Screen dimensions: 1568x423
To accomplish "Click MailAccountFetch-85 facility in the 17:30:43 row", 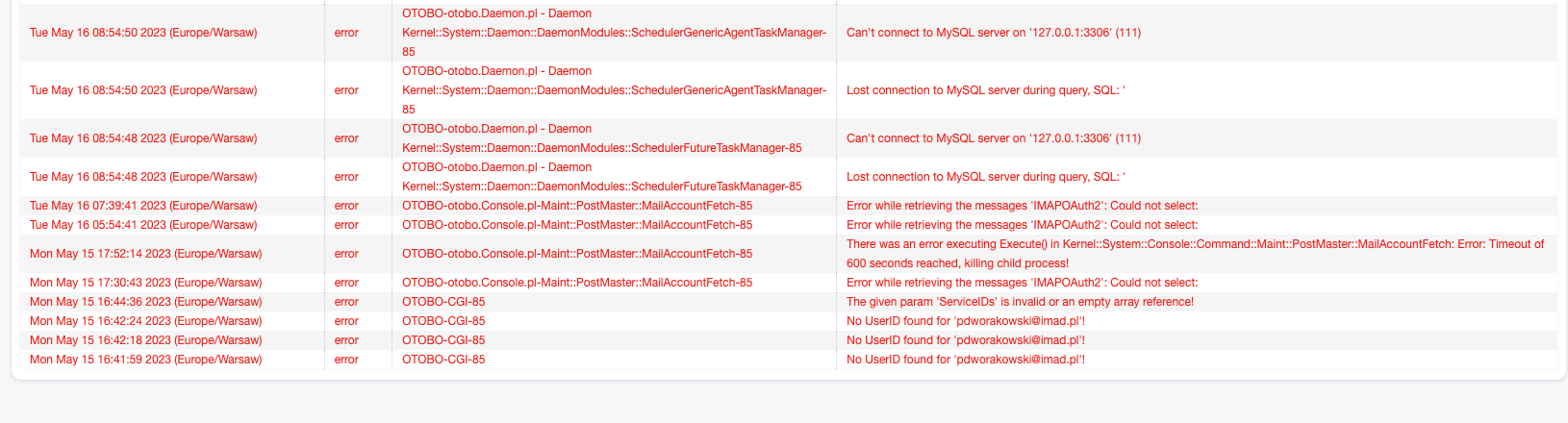I will pyautogui.click(x=577, y=283).
